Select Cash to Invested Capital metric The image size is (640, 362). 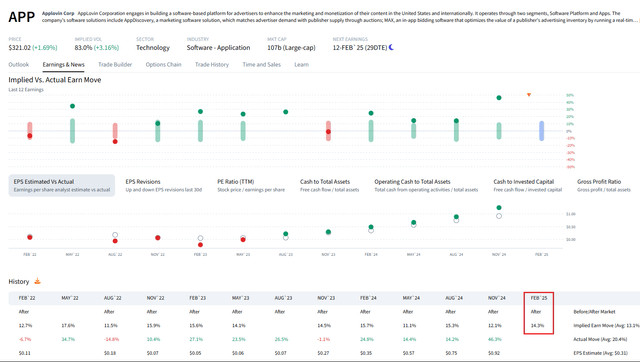point(527,185)
